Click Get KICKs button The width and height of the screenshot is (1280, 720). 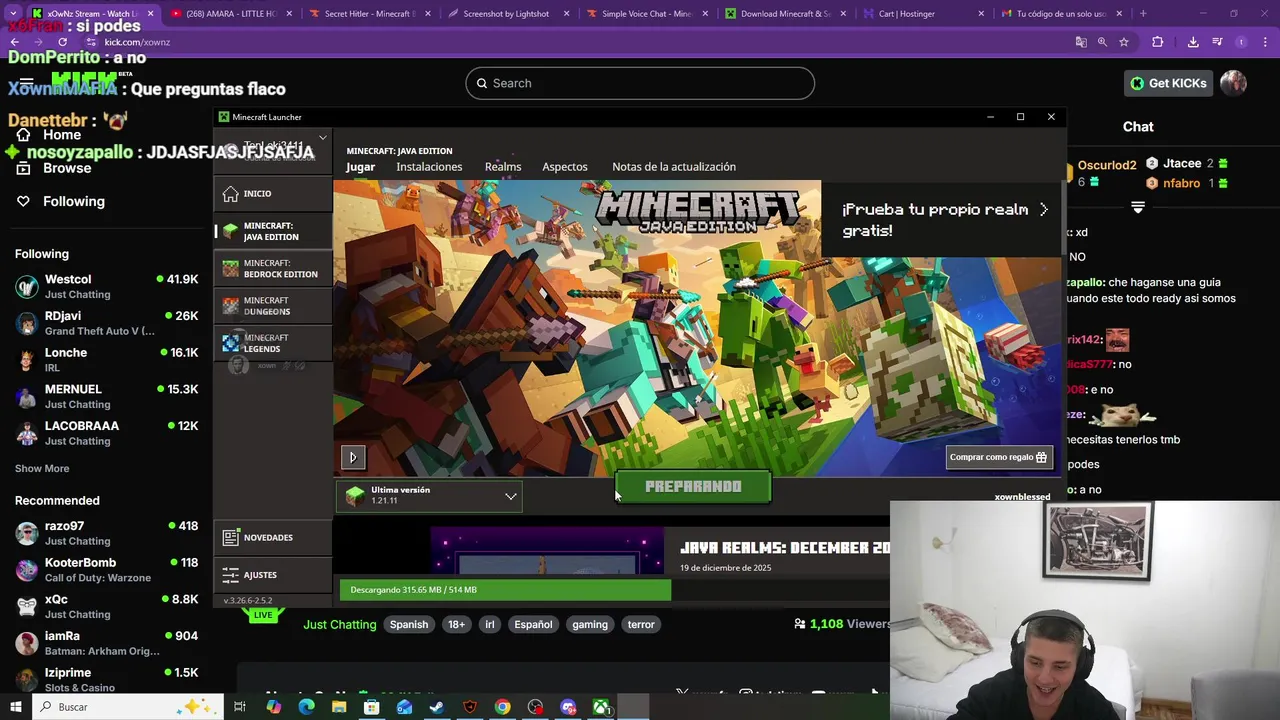click(1168, 83)
